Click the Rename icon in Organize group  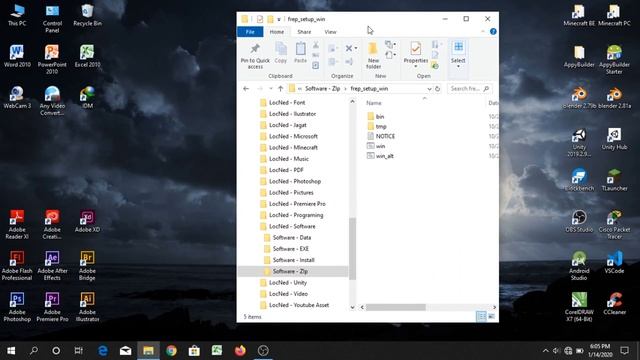point(349,62)
